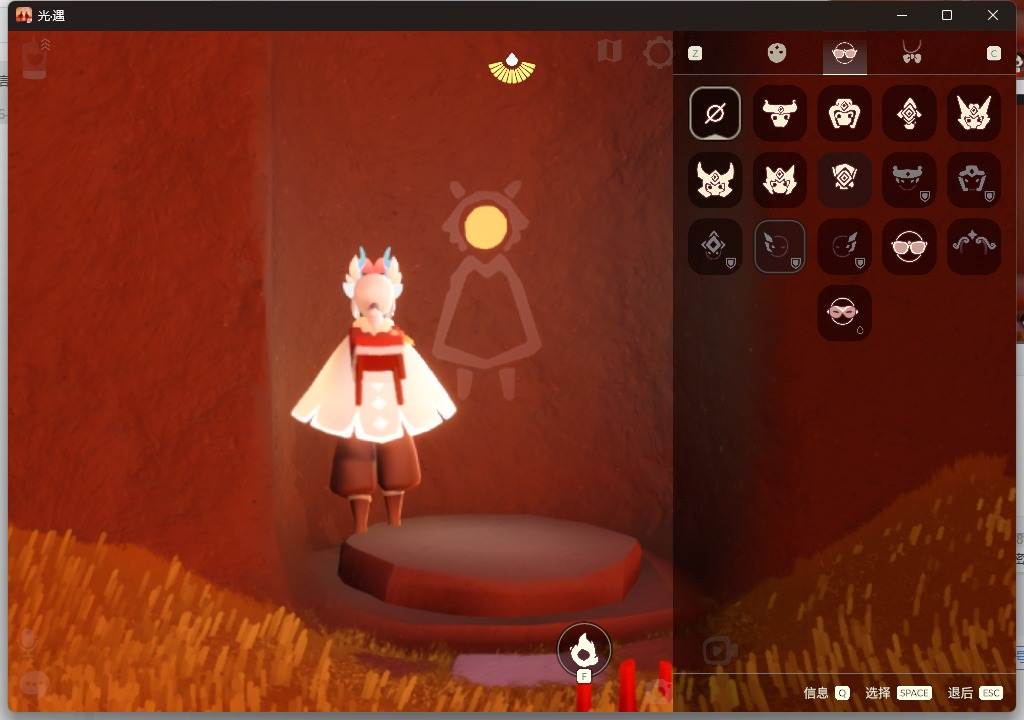Screen dimensions: 1024x720
Task: Open the faded cape level icon at corner
Action: [x=35, y=59]
